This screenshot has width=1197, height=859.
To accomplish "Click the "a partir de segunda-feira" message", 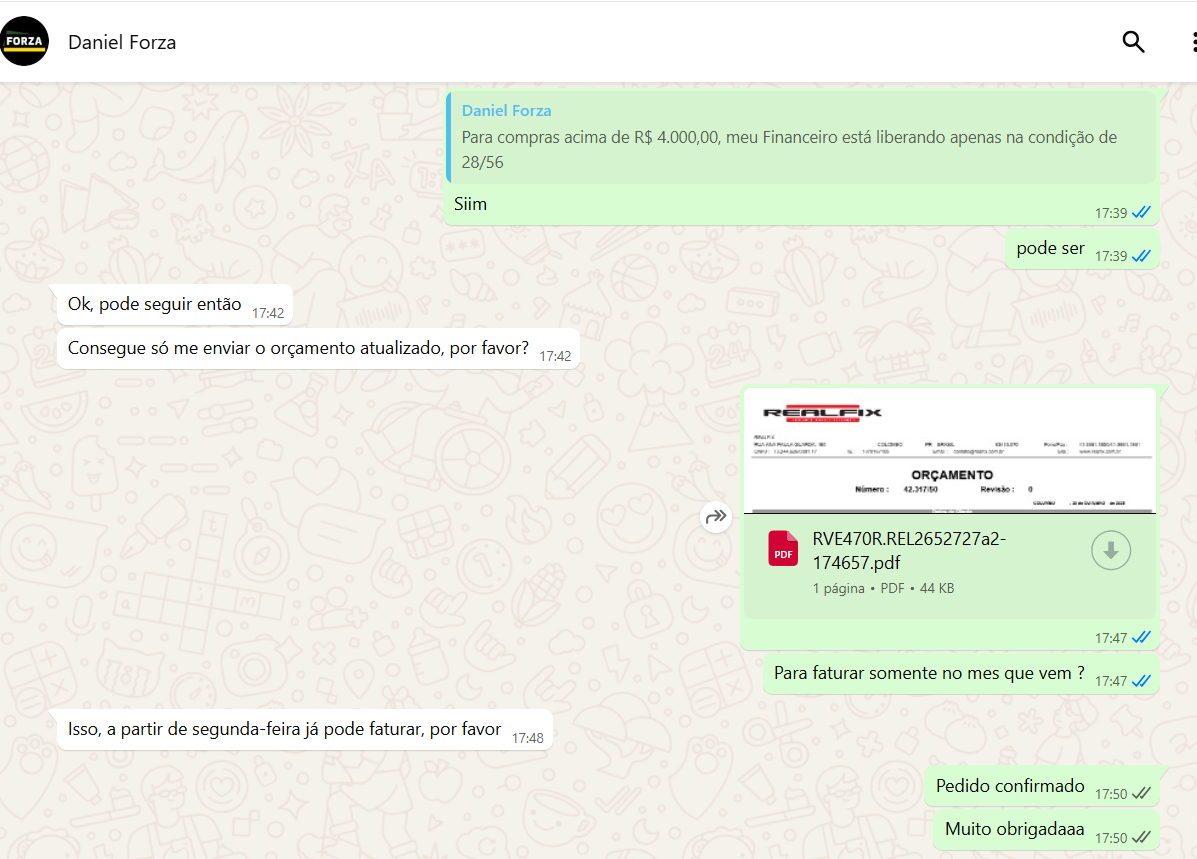I will point(284,729).
